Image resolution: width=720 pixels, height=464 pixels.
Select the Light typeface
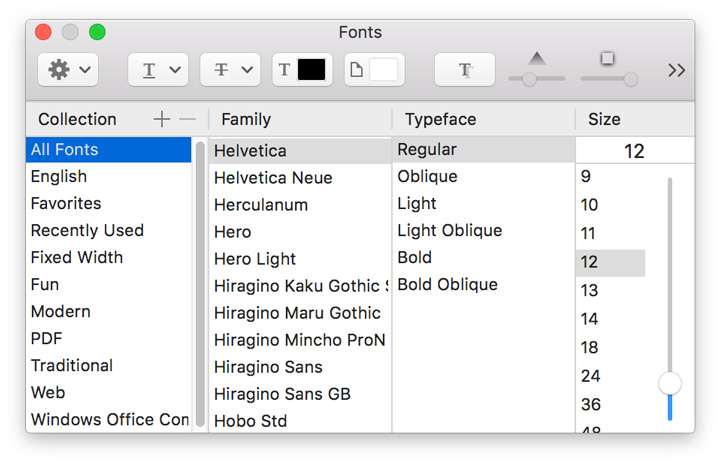483,204
